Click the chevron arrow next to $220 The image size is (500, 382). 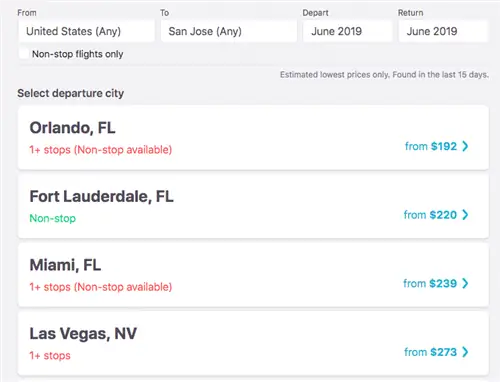coord(465,215)
